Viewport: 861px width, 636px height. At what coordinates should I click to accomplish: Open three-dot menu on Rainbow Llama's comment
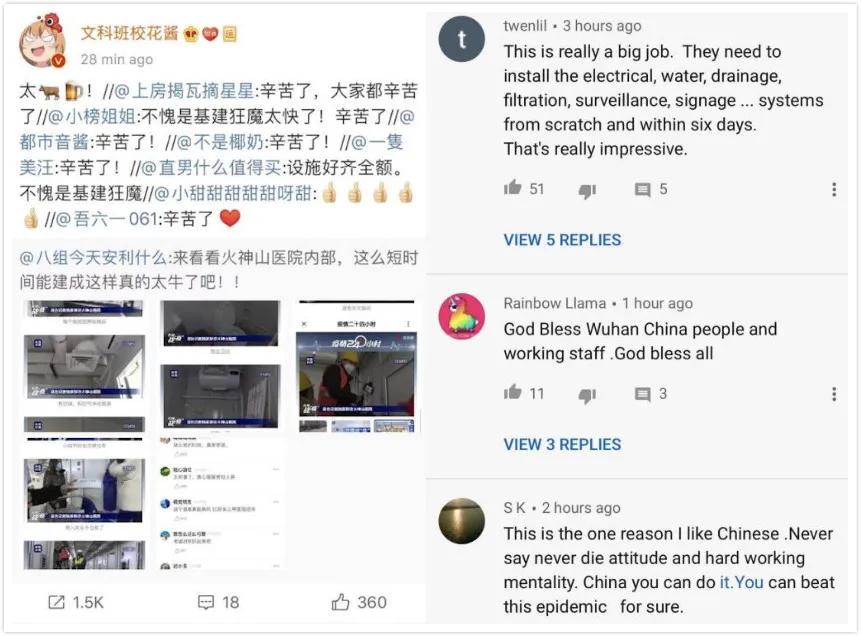click(834, 394)
